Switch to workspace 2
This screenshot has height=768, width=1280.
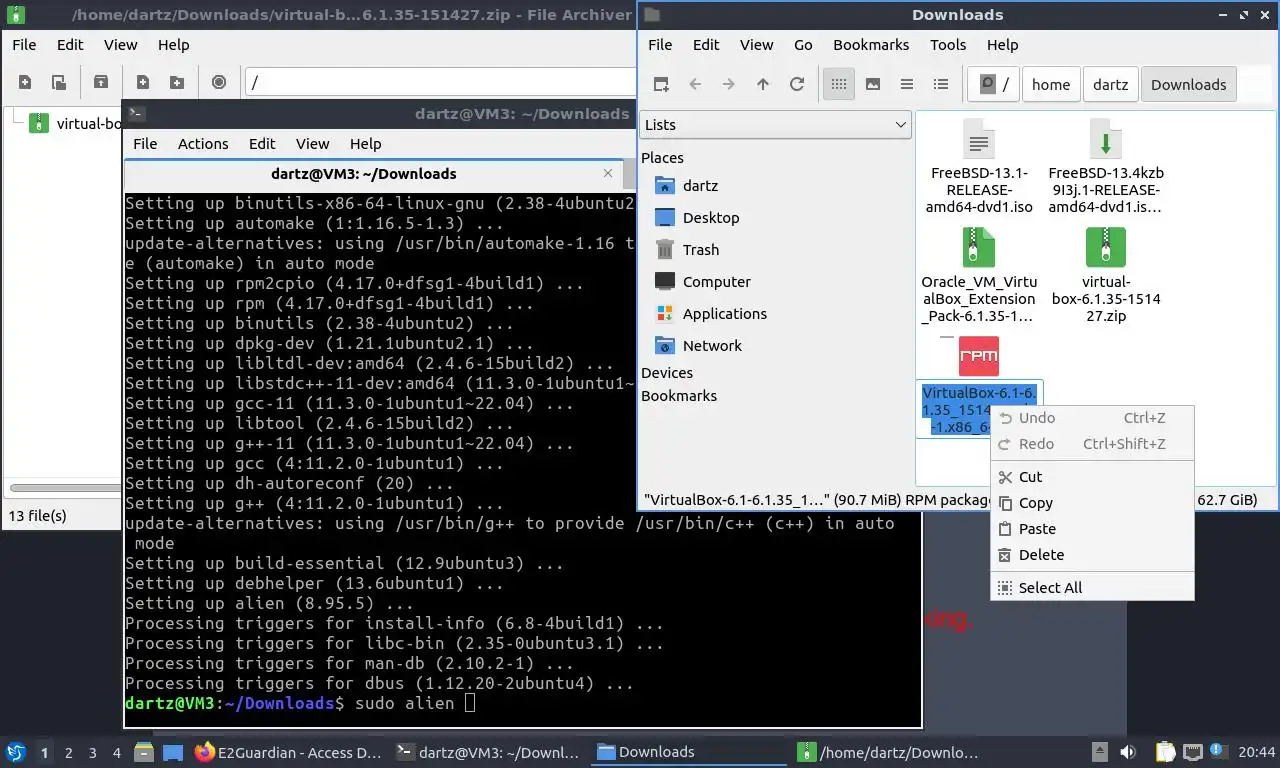[x=68, y=753]
